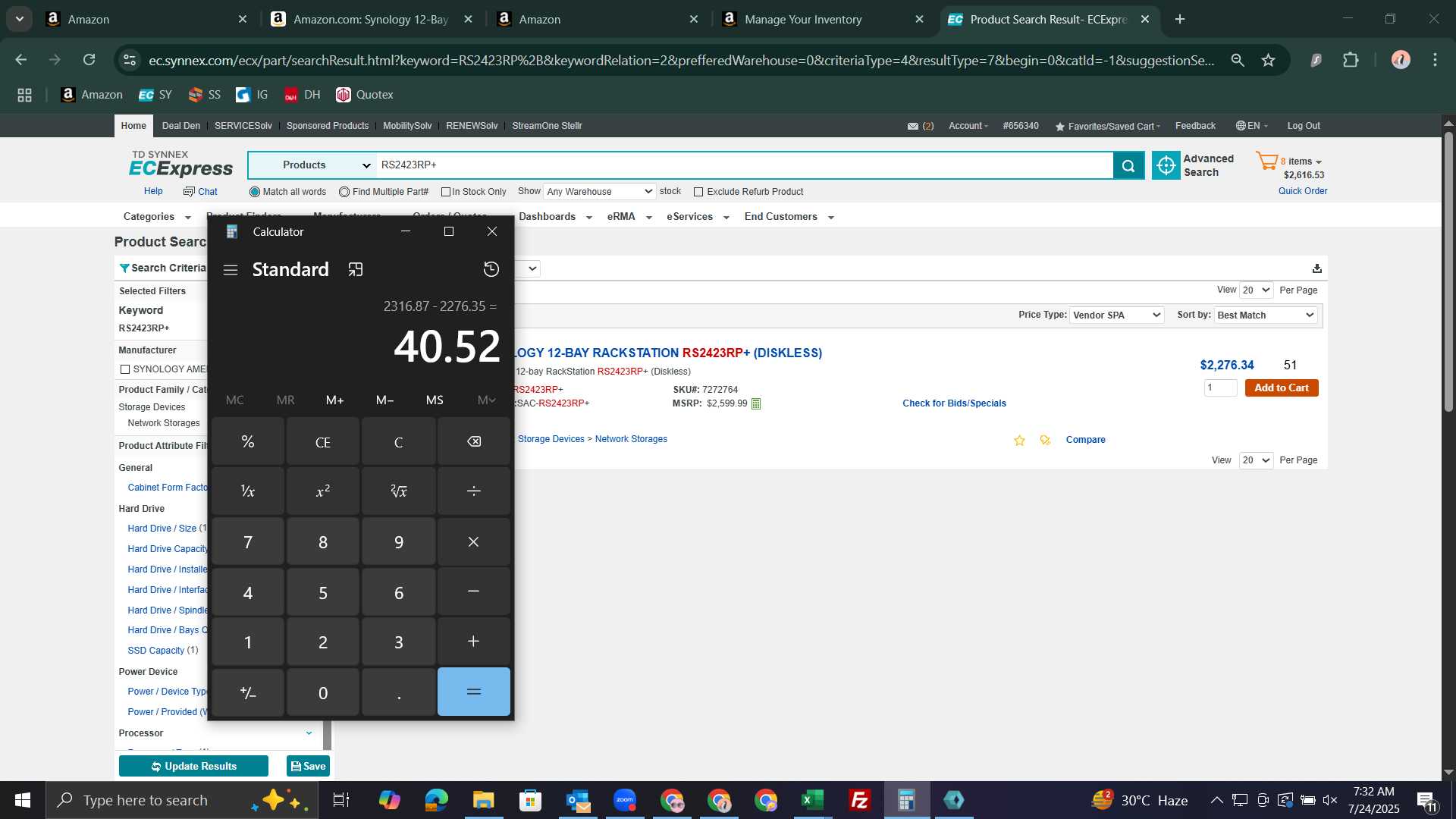Click the Calculator divide key

point(474,491)
